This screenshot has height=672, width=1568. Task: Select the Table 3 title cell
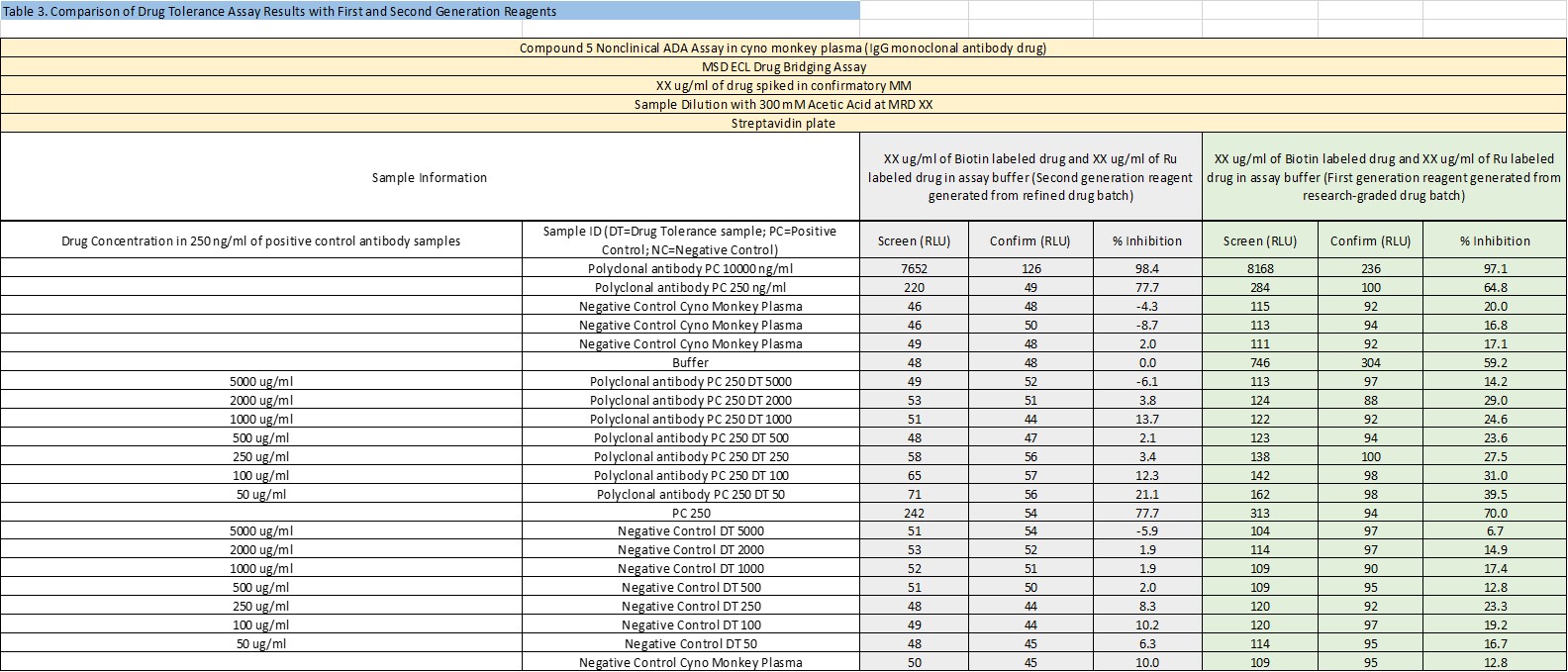[430, 11]
